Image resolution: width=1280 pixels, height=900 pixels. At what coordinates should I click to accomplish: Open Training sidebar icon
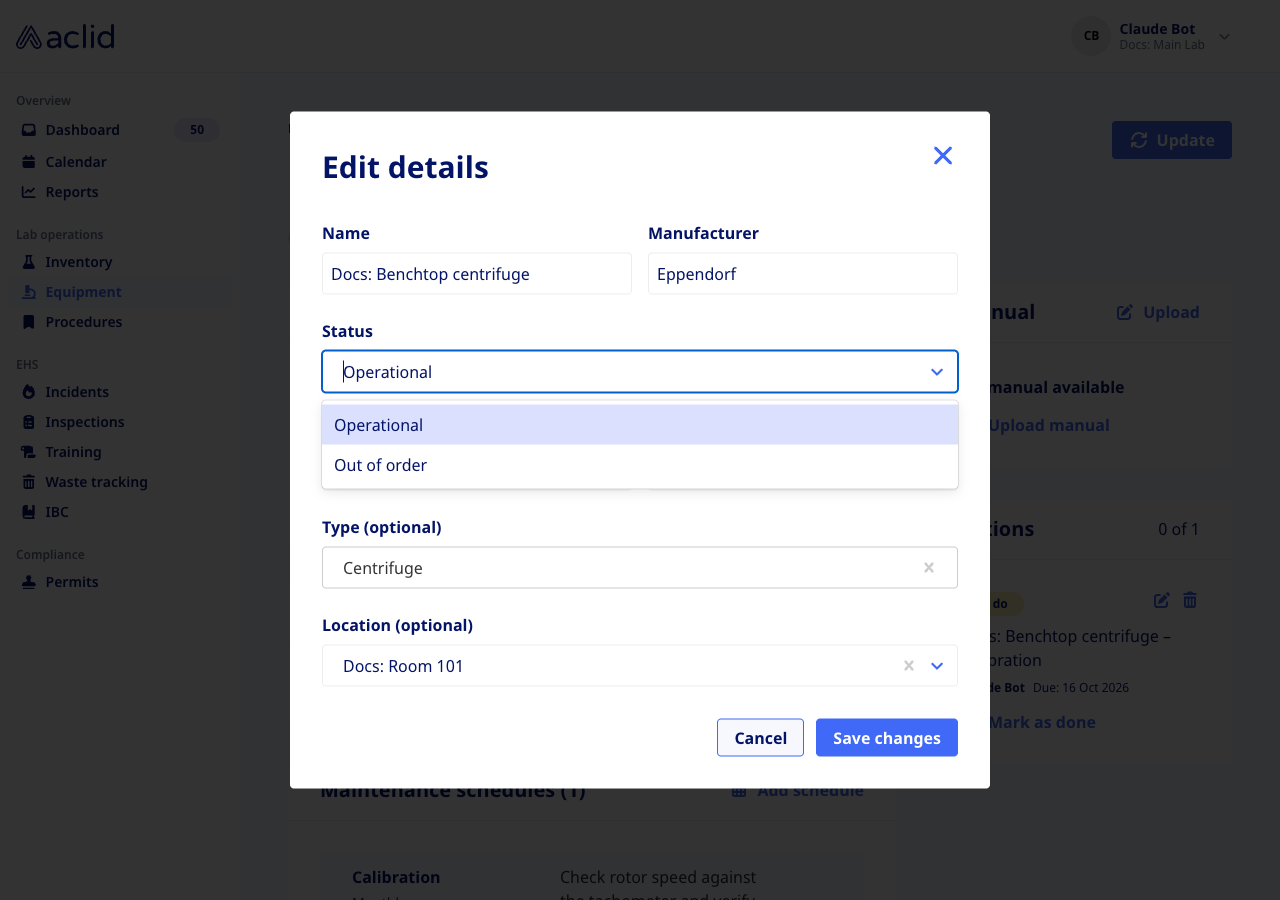(29, 452)
